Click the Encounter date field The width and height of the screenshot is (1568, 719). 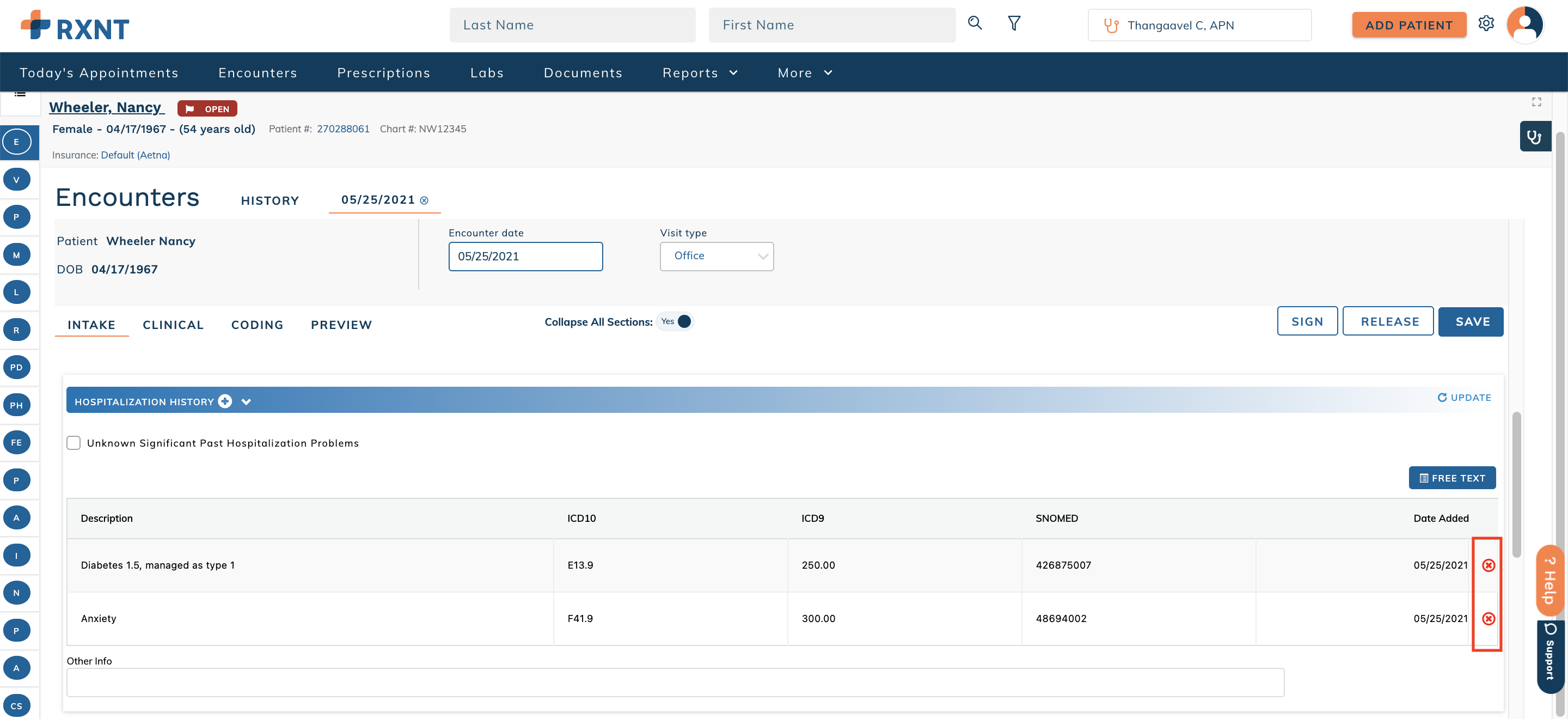tap(525, 257)
